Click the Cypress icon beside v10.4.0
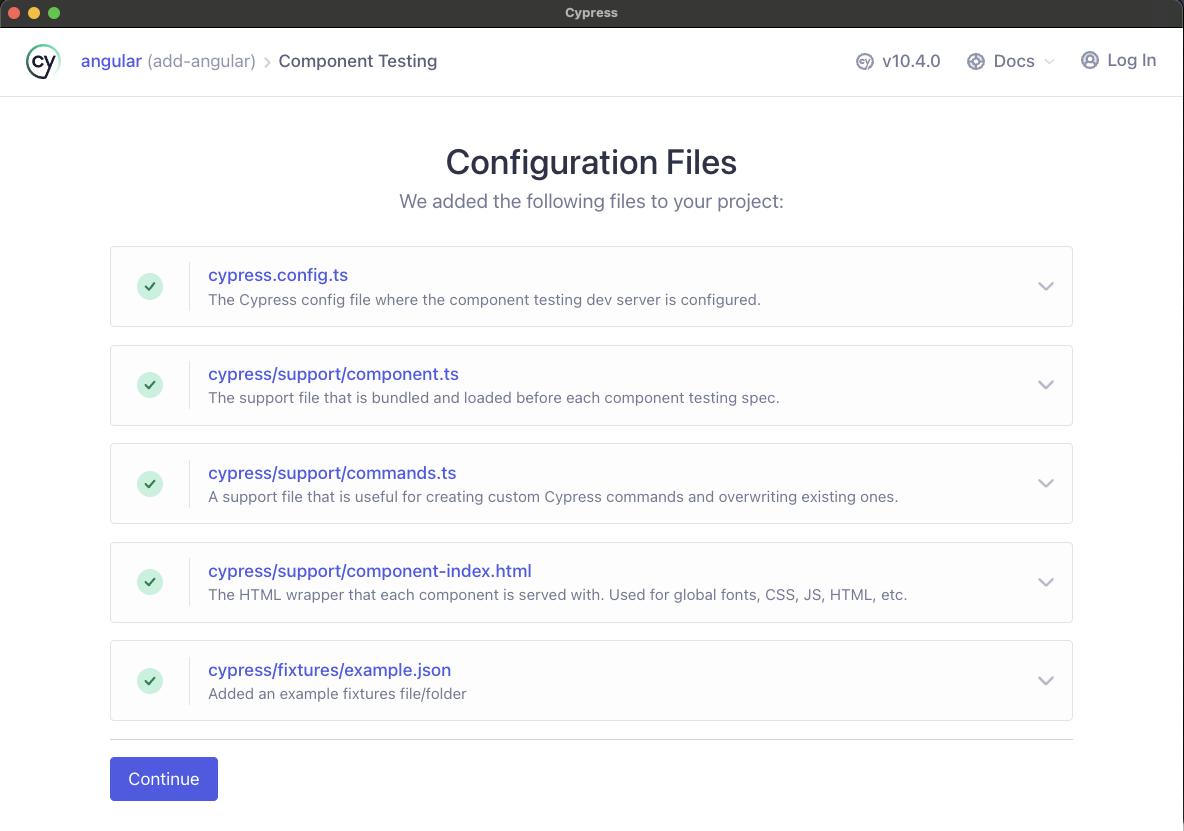Screen dimensions: 1184x831 tap(864, 61)
